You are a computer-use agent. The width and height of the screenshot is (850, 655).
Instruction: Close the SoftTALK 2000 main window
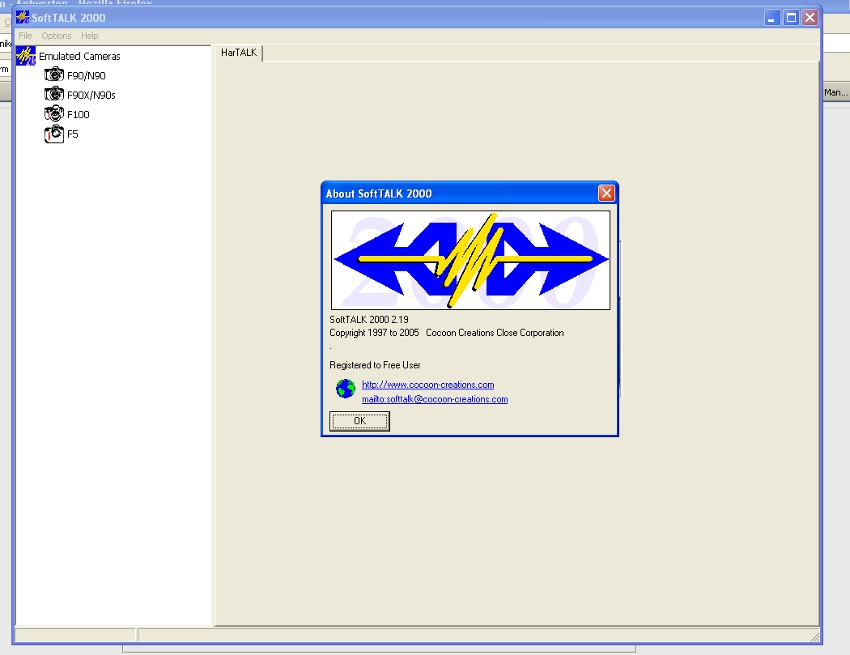[x=810, y=17]
